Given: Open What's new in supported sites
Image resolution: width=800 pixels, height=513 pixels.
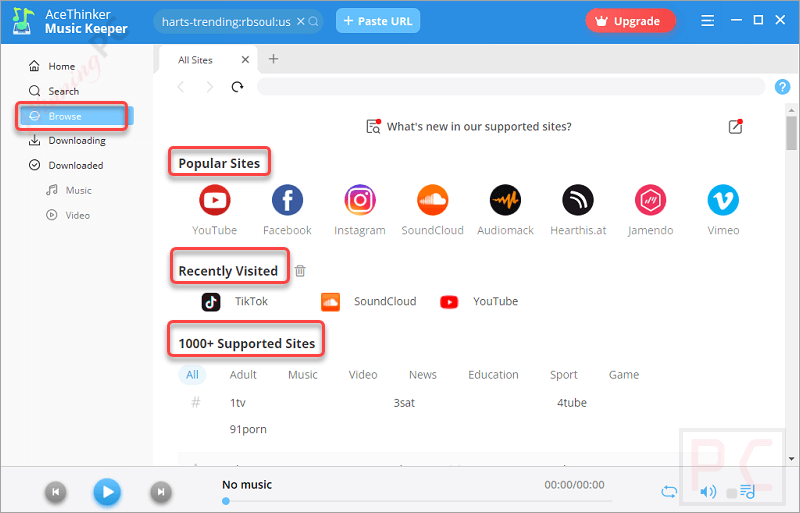Looking at the screenshot, I should click(x=469, y=127).
